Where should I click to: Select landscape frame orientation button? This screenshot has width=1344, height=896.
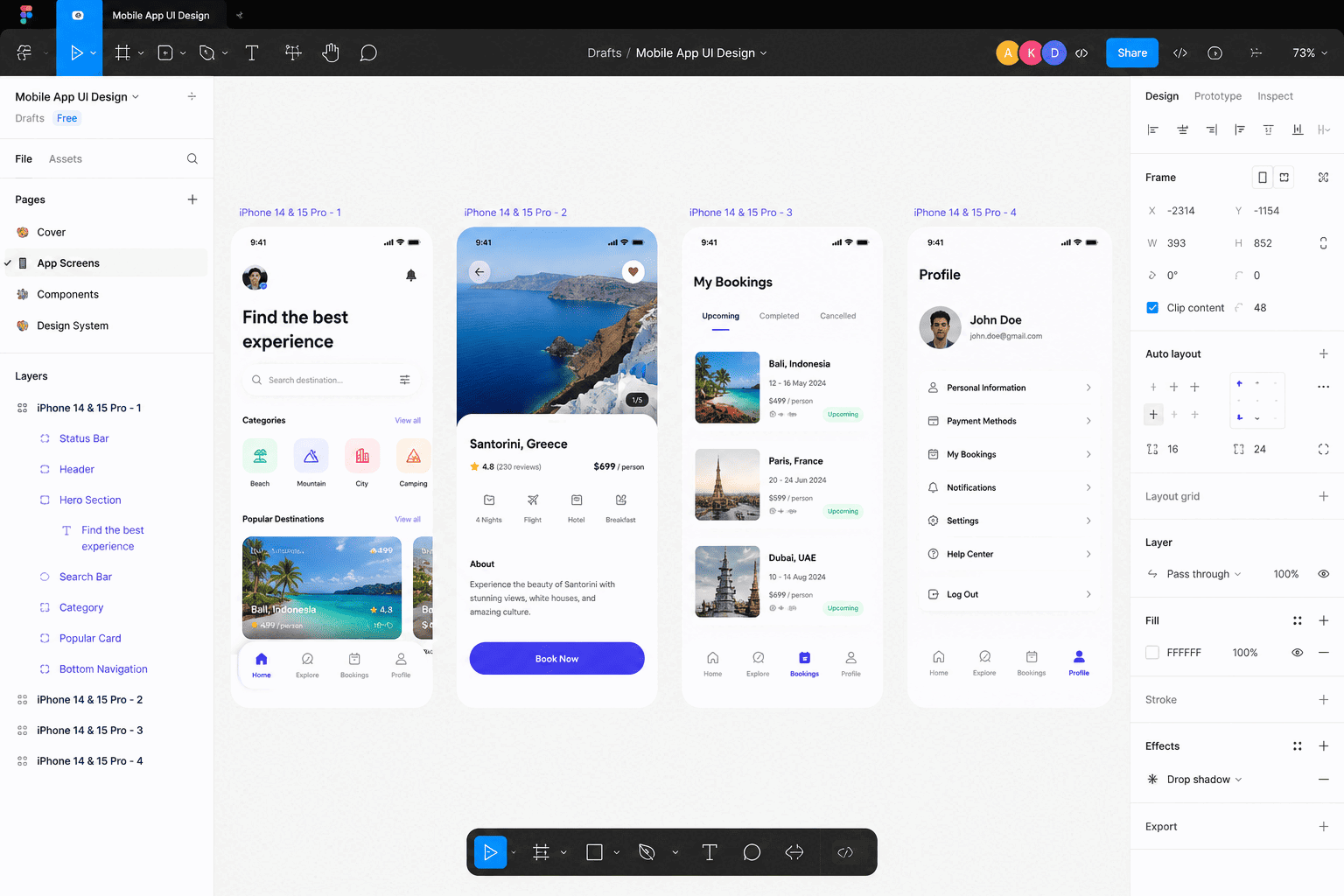(1284, 178)
